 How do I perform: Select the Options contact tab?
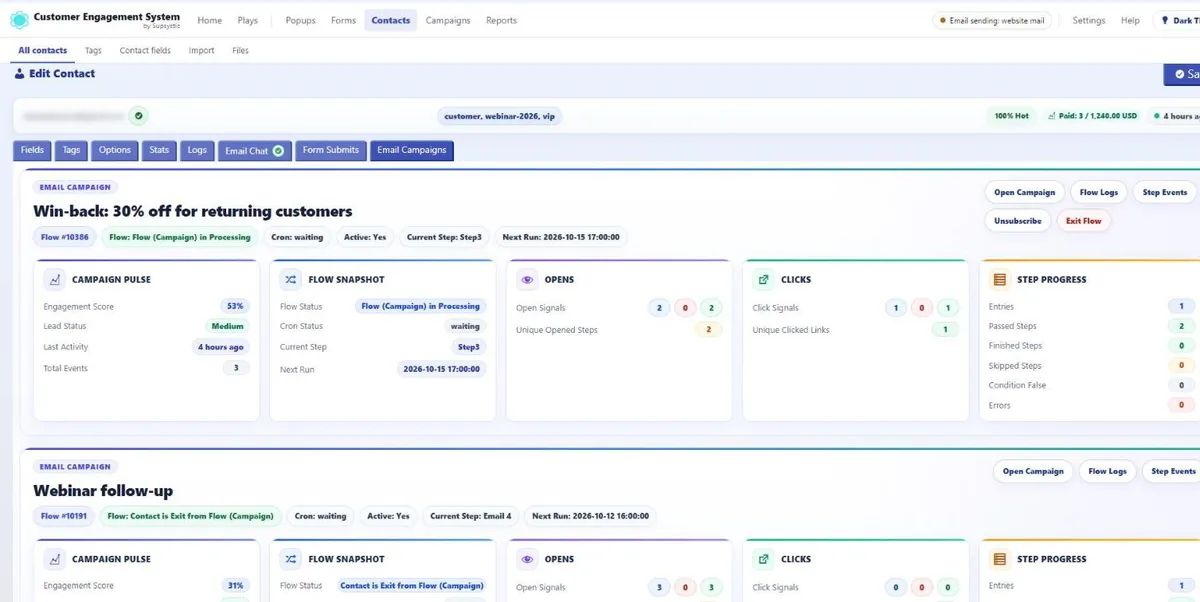pos(115,150)
